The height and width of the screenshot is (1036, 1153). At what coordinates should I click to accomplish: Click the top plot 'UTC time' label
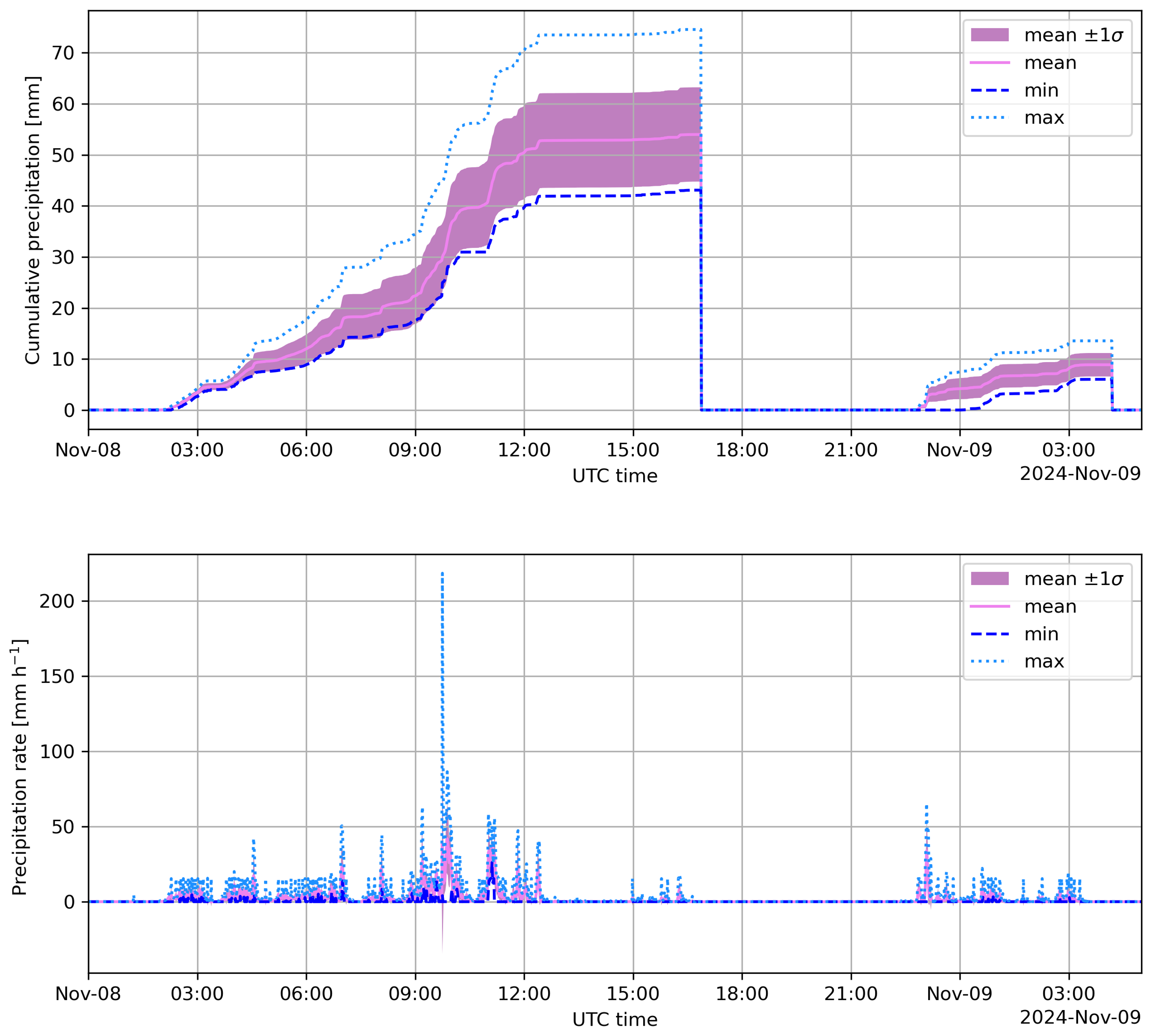615,476
